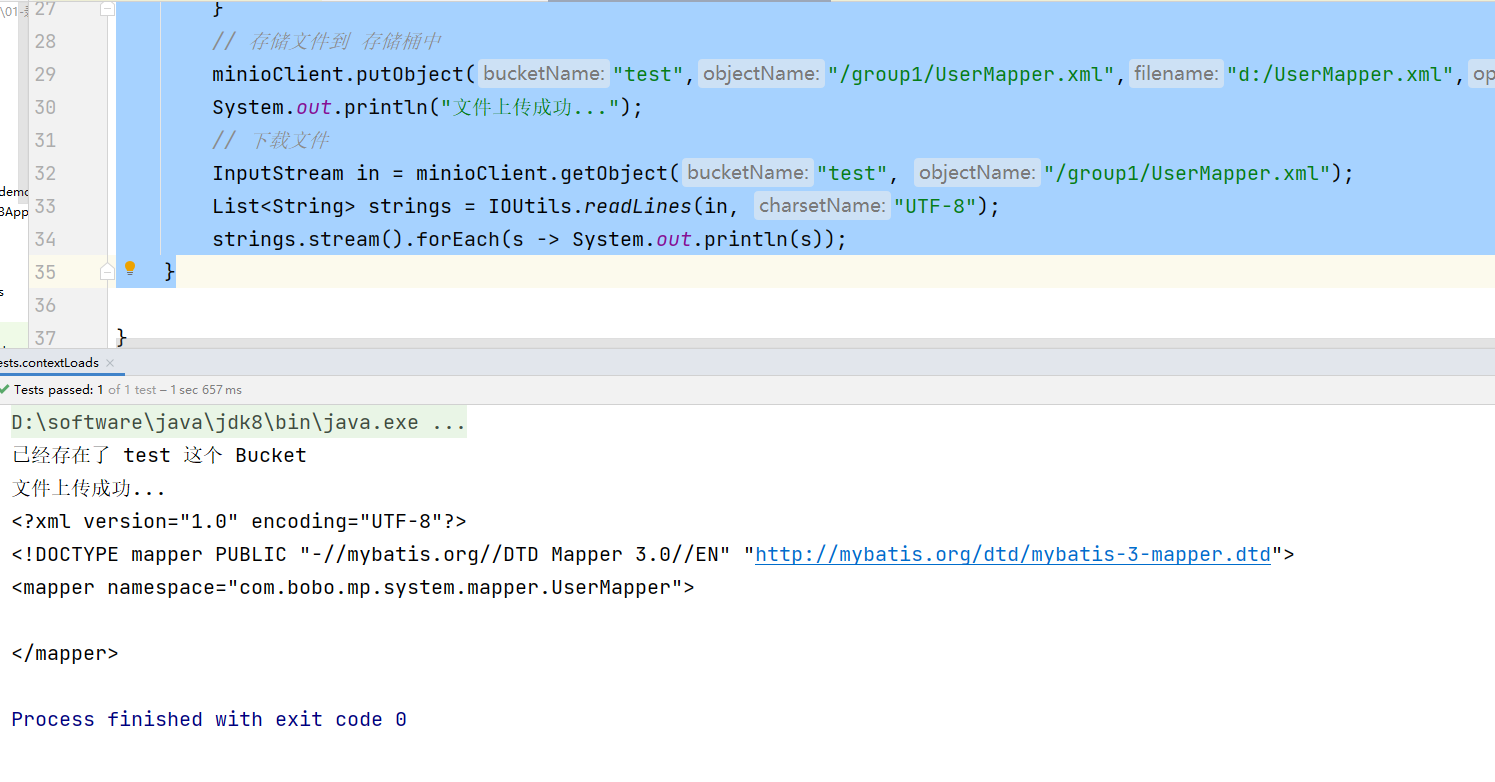Click the InputStream type on line 32
Viewport: 1495px width, 782px height.
tap(277, 173)
